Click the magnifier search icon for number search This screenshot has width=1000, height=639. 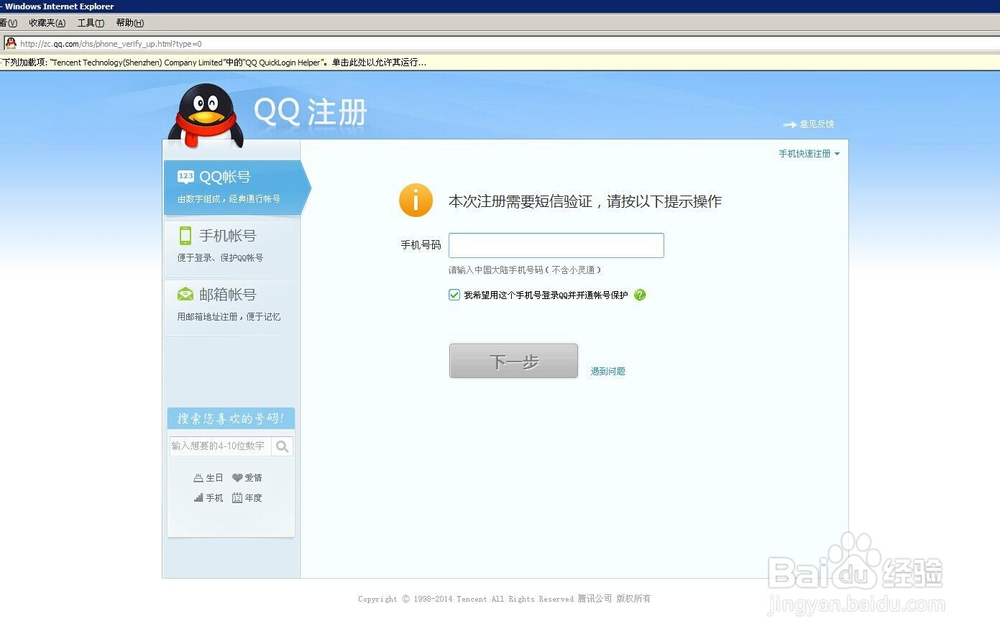tap(282, 446)
